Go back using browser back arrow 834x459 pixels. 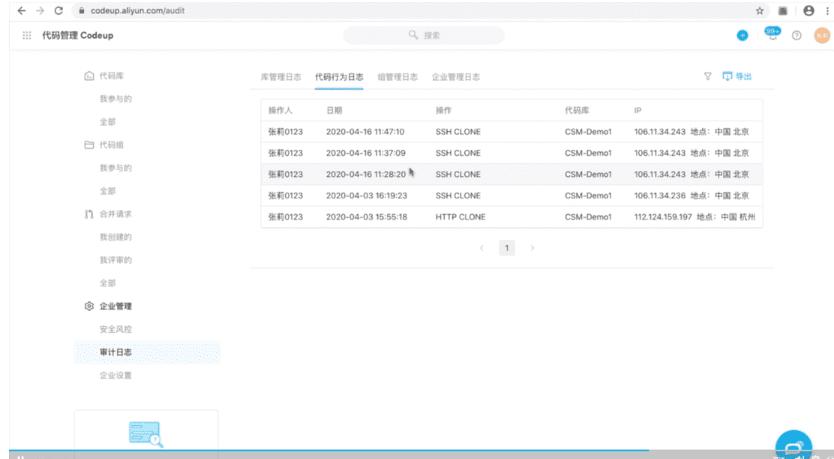click(21, 11)
